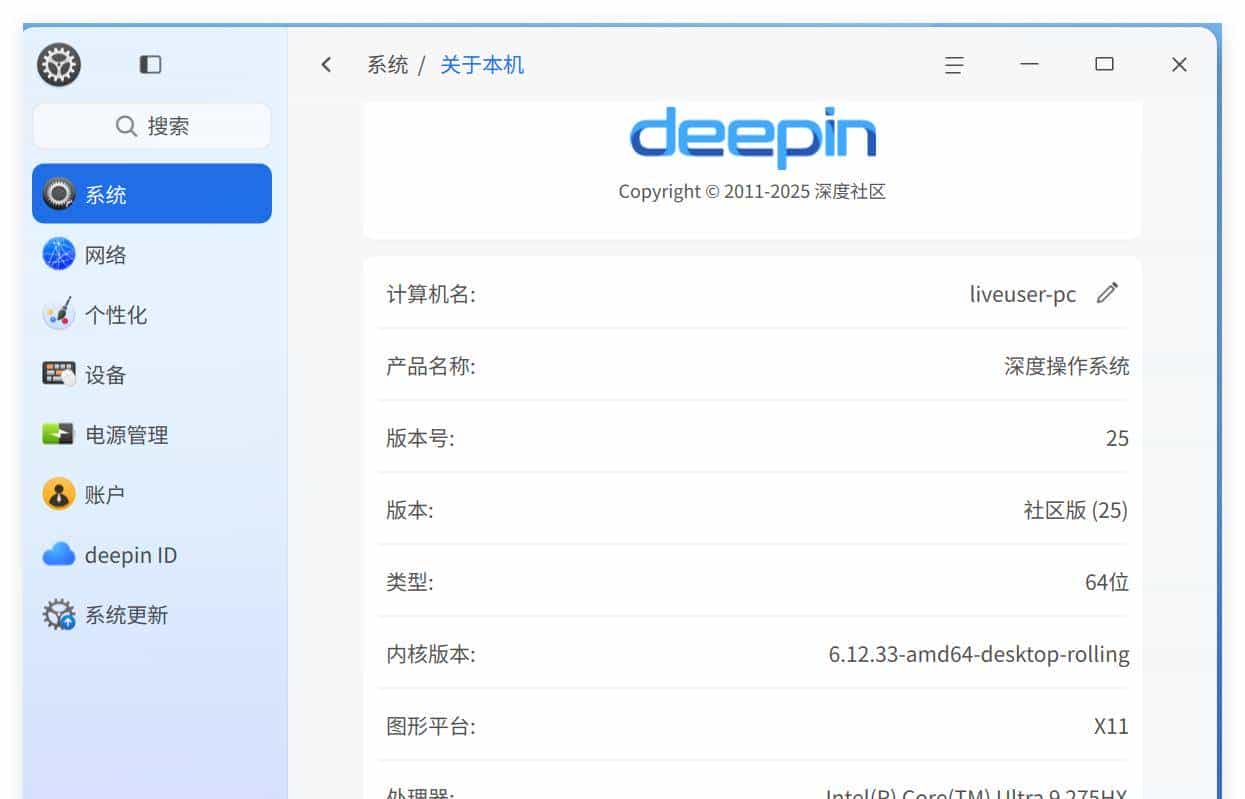This screenshot has width=1245, height=799.
Task: Click the computer name liveuser-pc
Action: pos(1022,293)
